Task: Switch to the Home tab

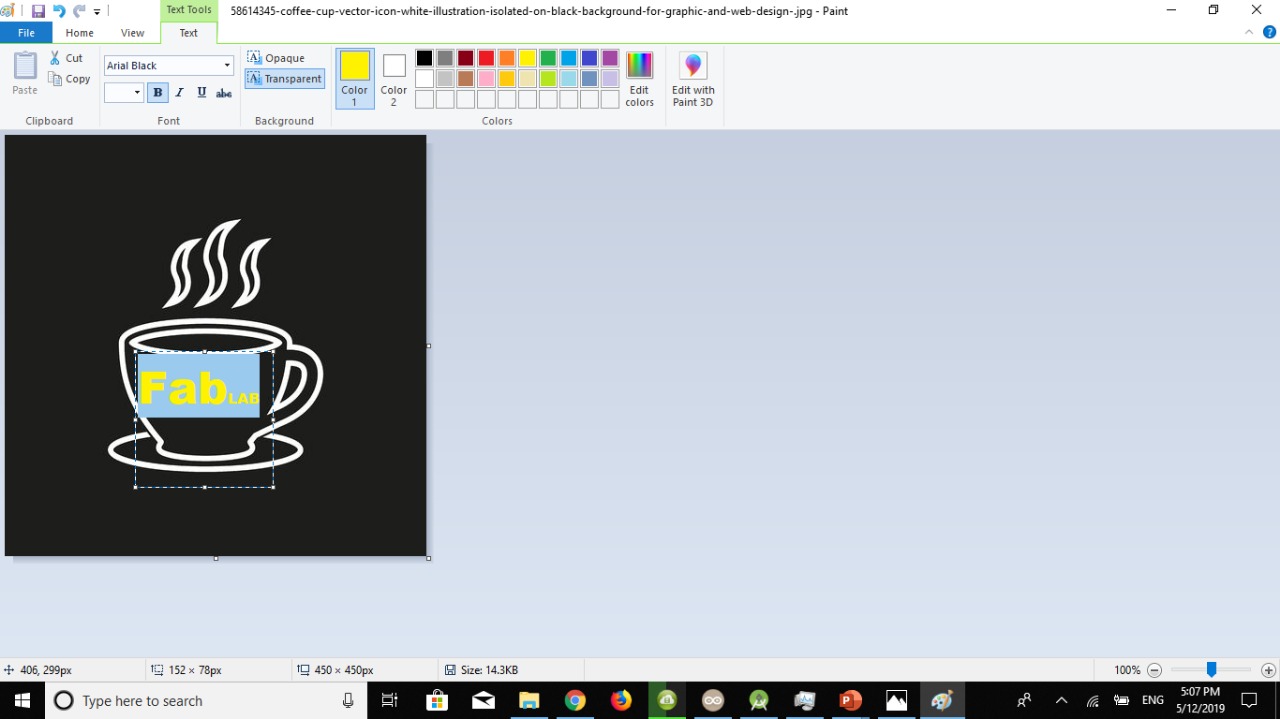Action: [80, 33]
